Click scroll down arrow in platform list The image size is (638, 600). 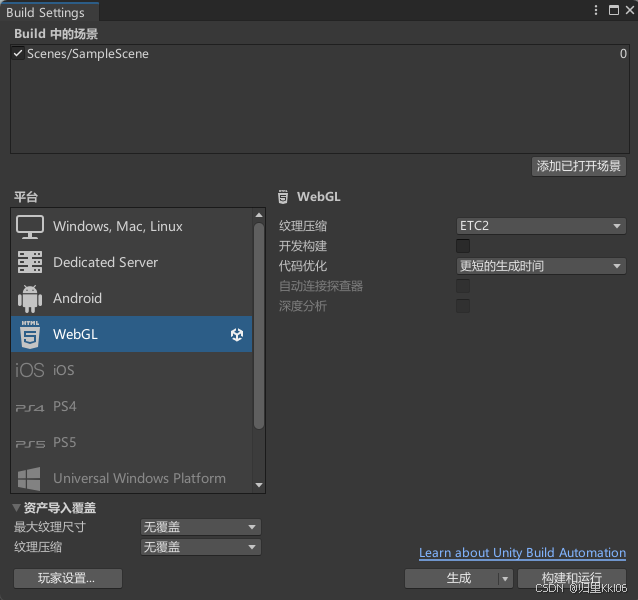coord(259,485)
